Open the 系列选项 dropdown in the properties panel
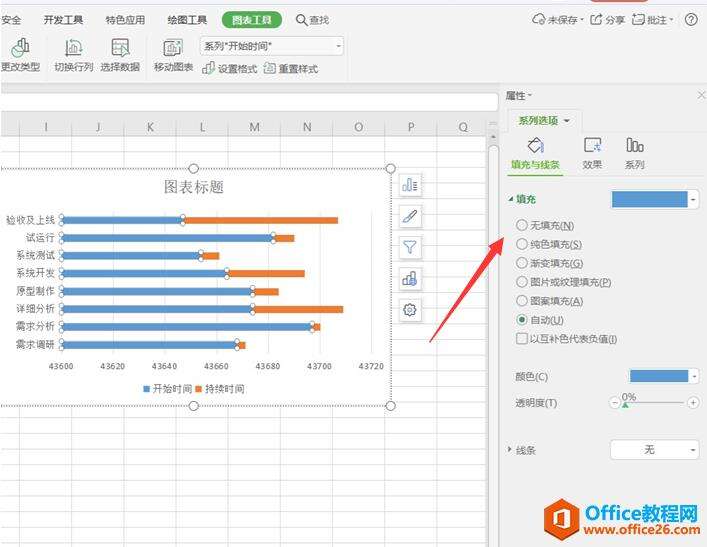This screenshot has height=547, width=707. pos(544,120)
